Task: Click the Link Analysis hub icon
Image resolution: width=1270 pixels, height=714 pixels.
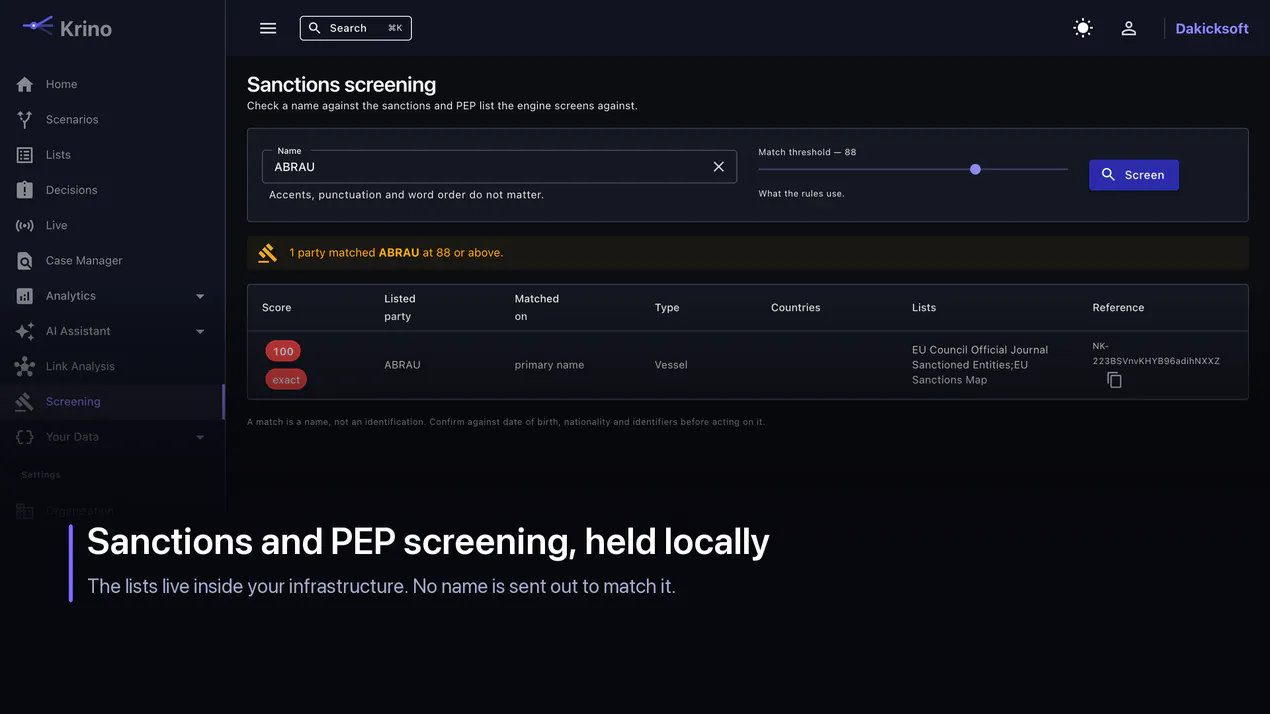Action: point(25,366)
